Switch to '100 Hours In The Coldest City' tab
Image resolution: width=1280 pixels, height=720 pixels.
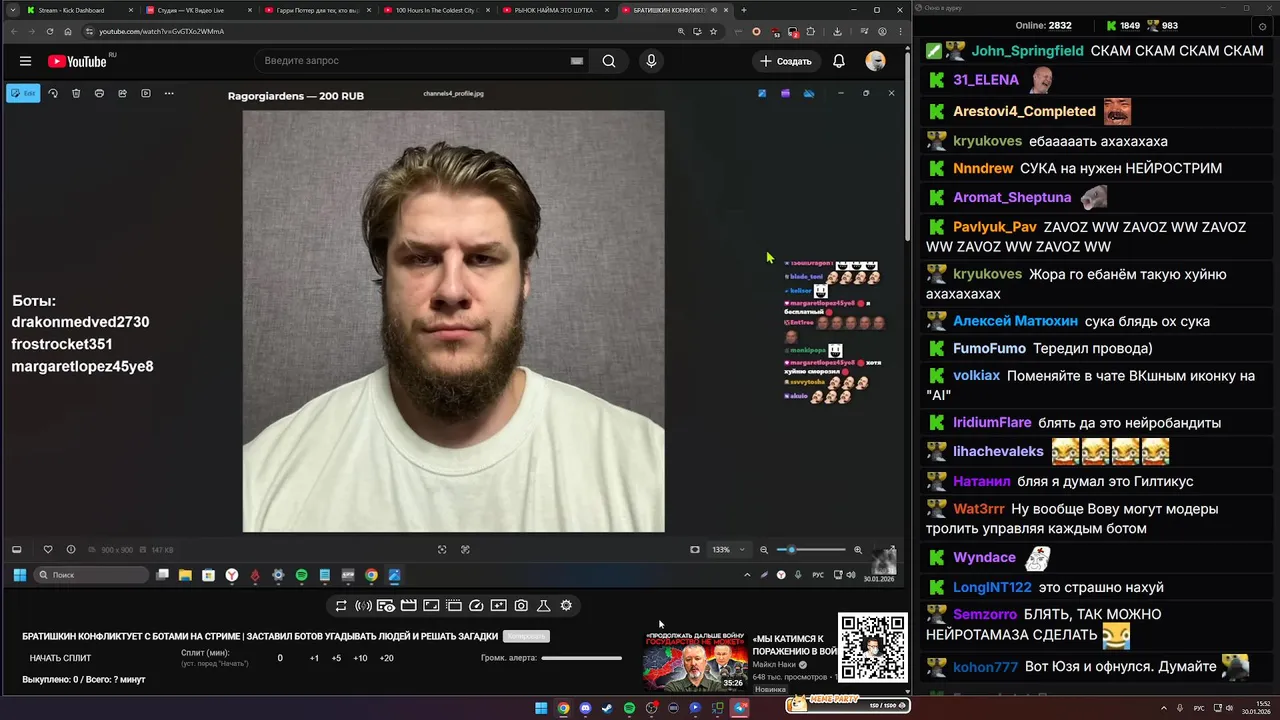(436, 10)
